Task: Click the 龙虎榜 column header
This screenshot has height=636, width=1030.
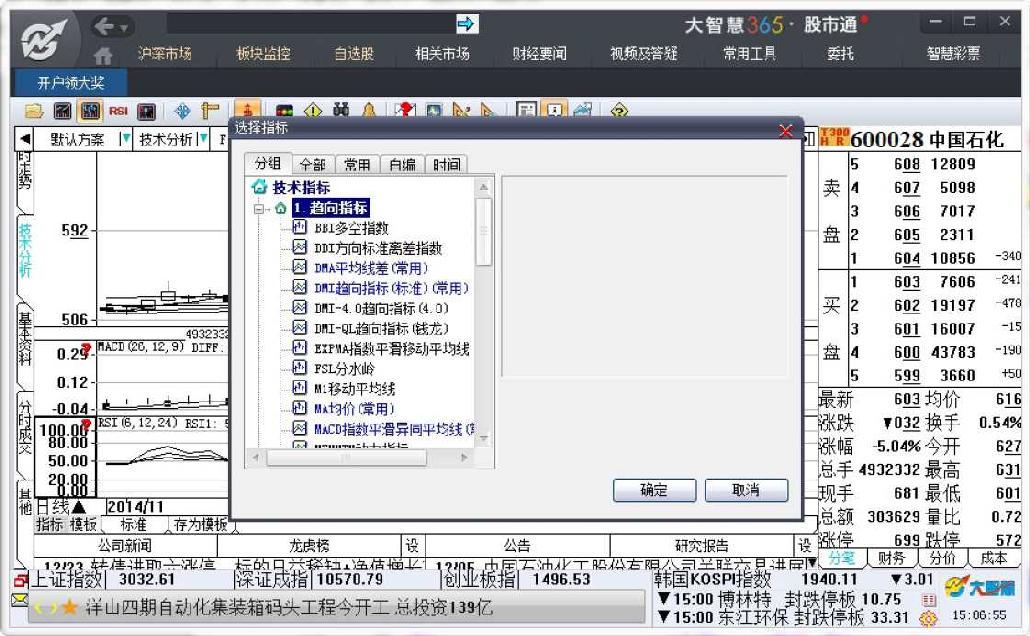Action: [x=309, y=545]
